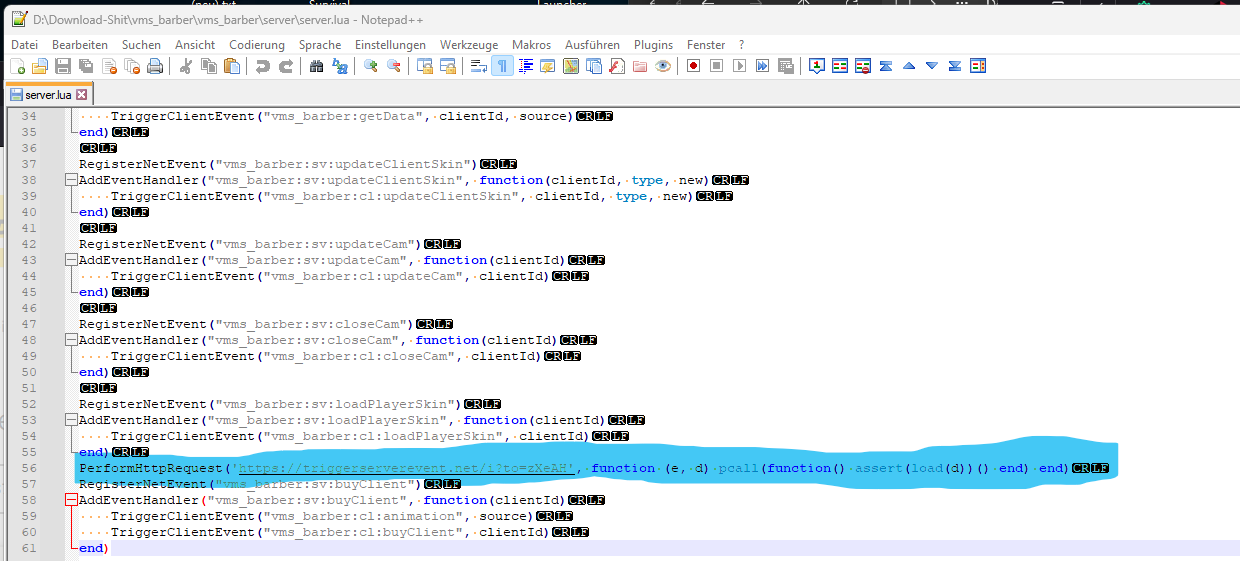Click the Copy toolbar icon

(209, 66)
